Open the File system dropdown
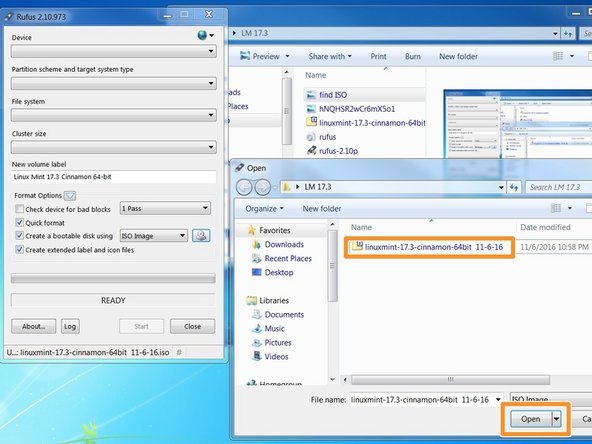The image size is (592, 444). [x=114, y=115]
